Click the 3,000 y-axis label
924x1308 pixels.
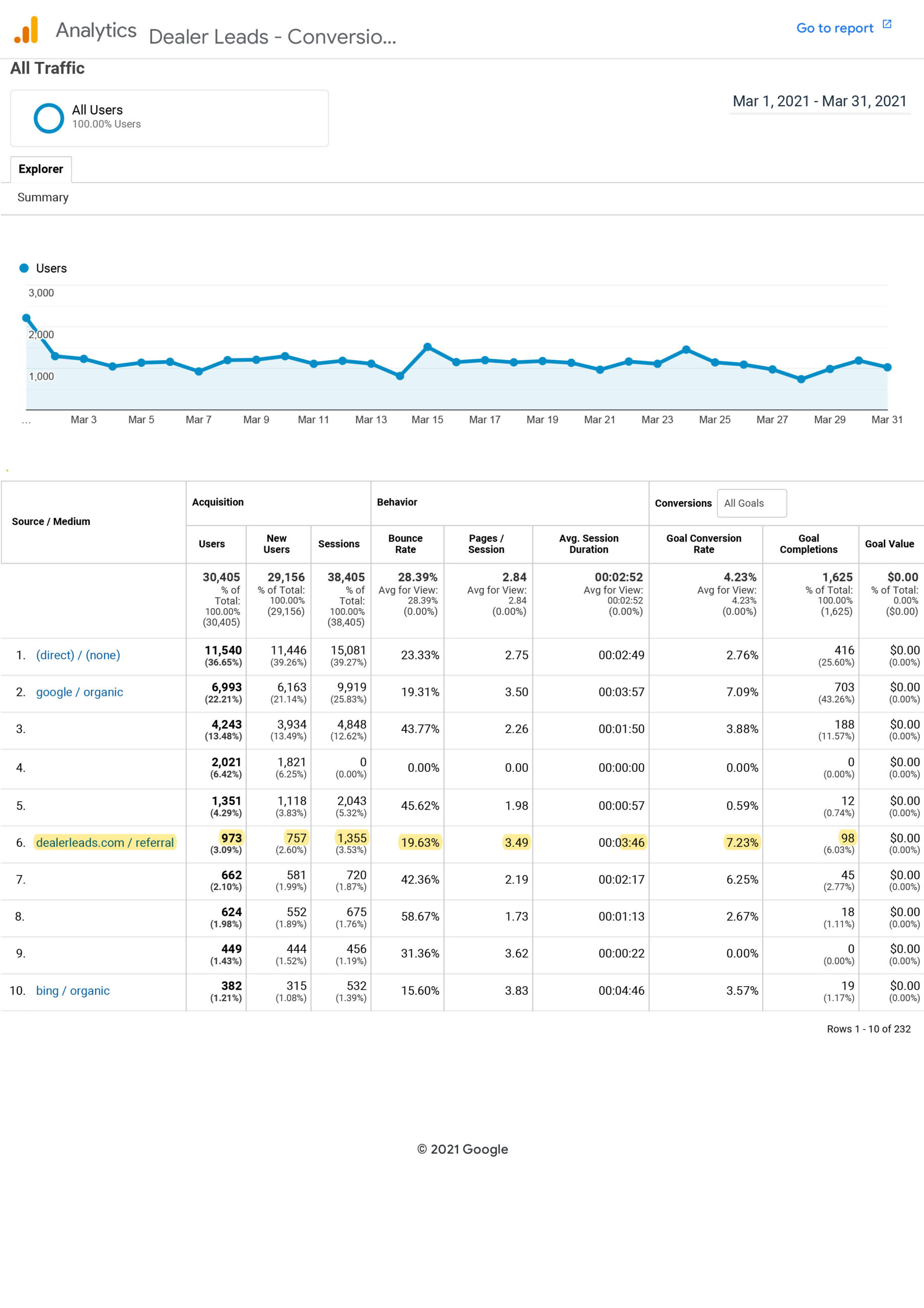click(41, 293)
